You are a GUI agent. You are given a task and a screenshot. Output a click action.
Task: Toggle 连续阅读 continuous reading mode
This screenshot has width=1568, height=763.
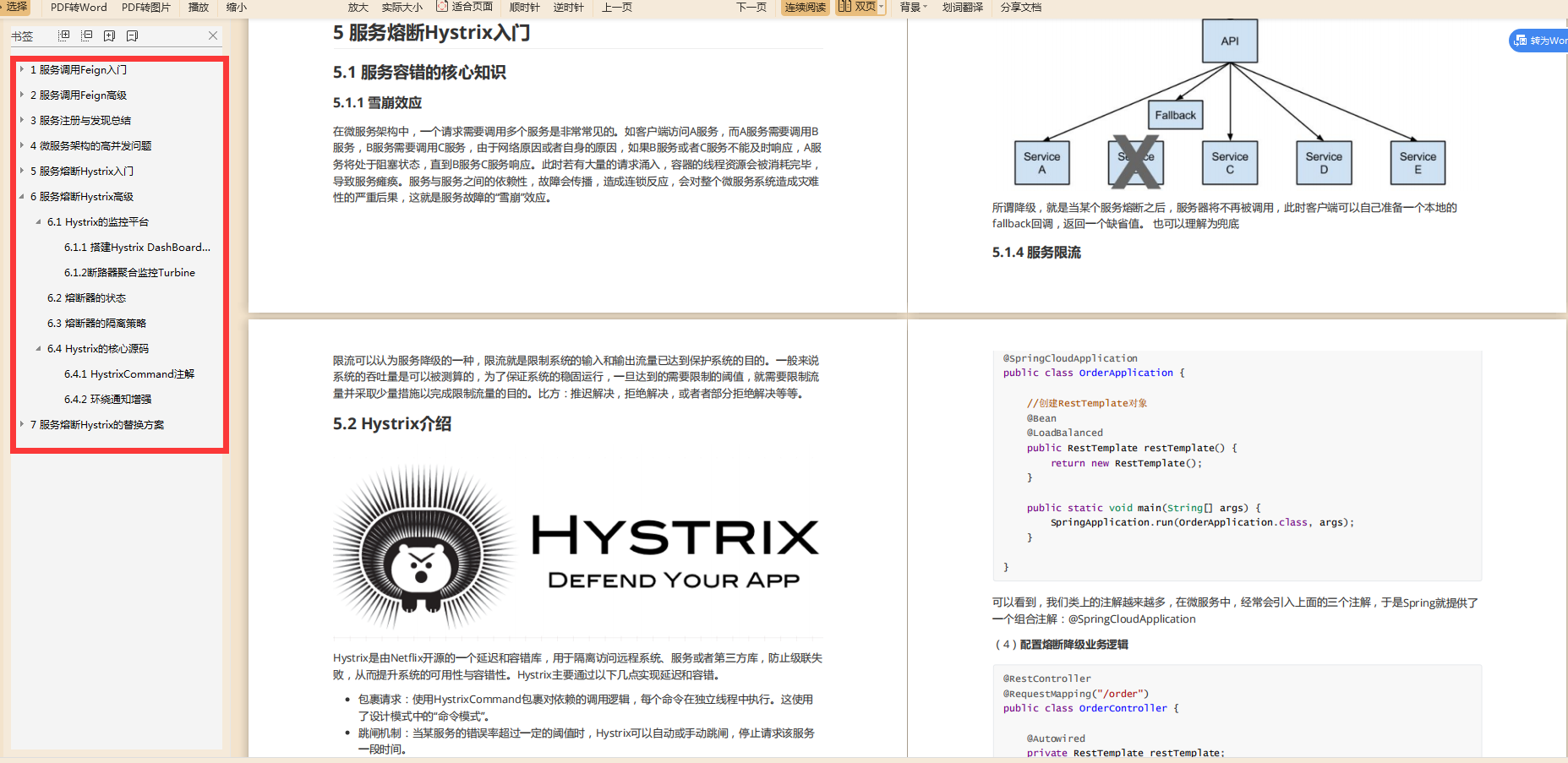point(805,8)
